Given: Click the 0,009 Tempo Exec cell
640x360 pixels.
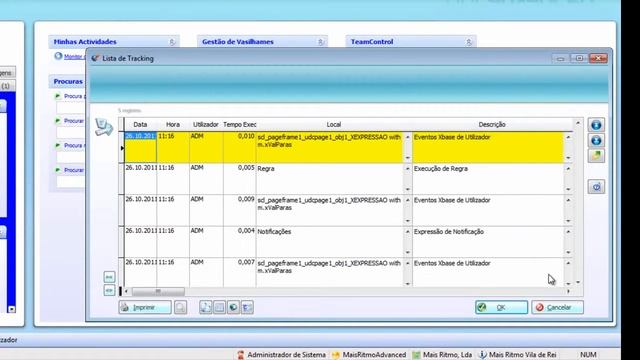Looking at the screenshot, I should pos(240,210).
